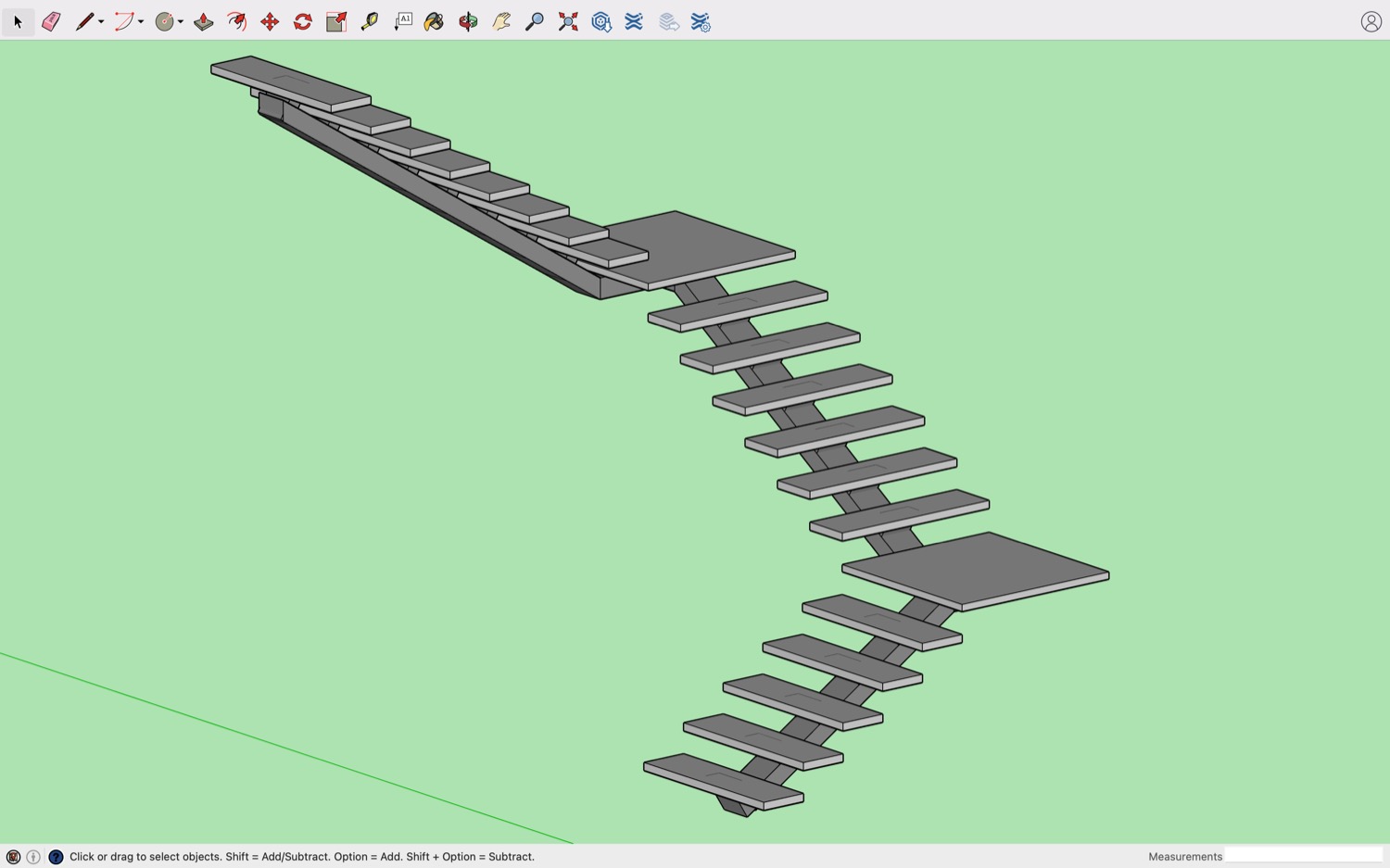Select the Rotate tool
The image size is (1390, 868).
[x=303, y=21]
